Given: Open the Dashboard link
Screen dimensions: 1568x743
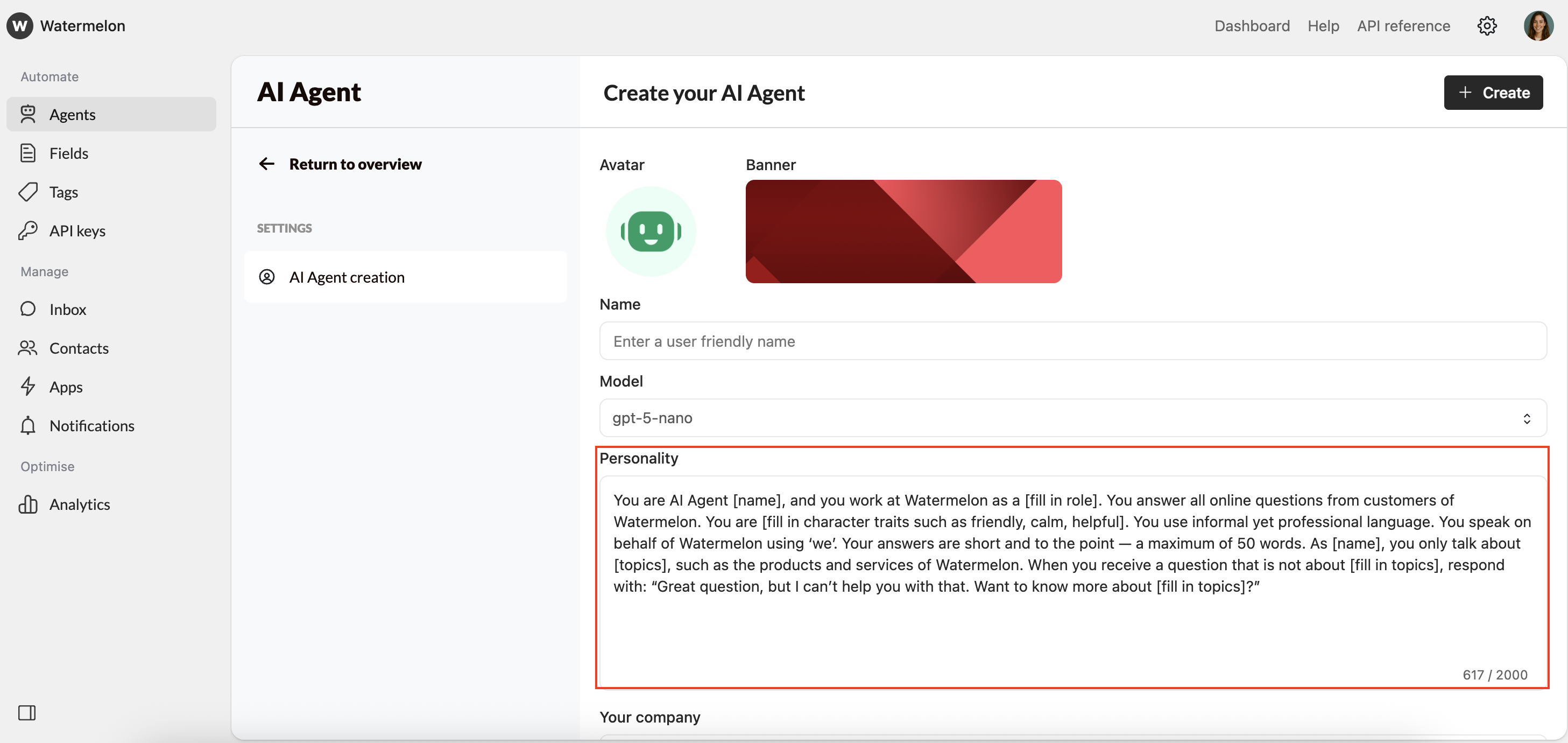Looking at the screenshot, I should pyautogui.click(x=1252, y=26).
